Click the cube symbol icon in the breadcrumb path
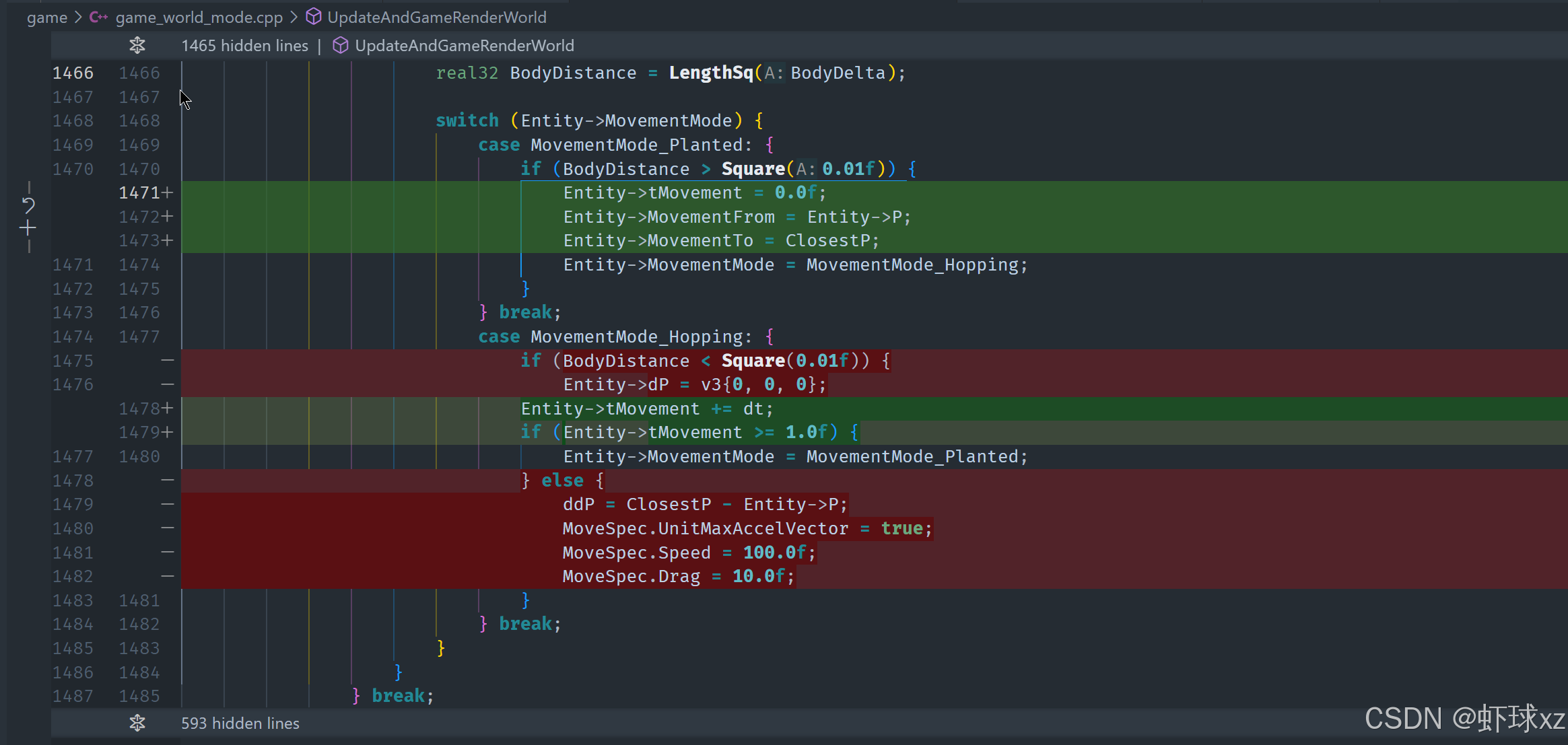Viewport: 1568px width, 745px height. click(313, 17)
